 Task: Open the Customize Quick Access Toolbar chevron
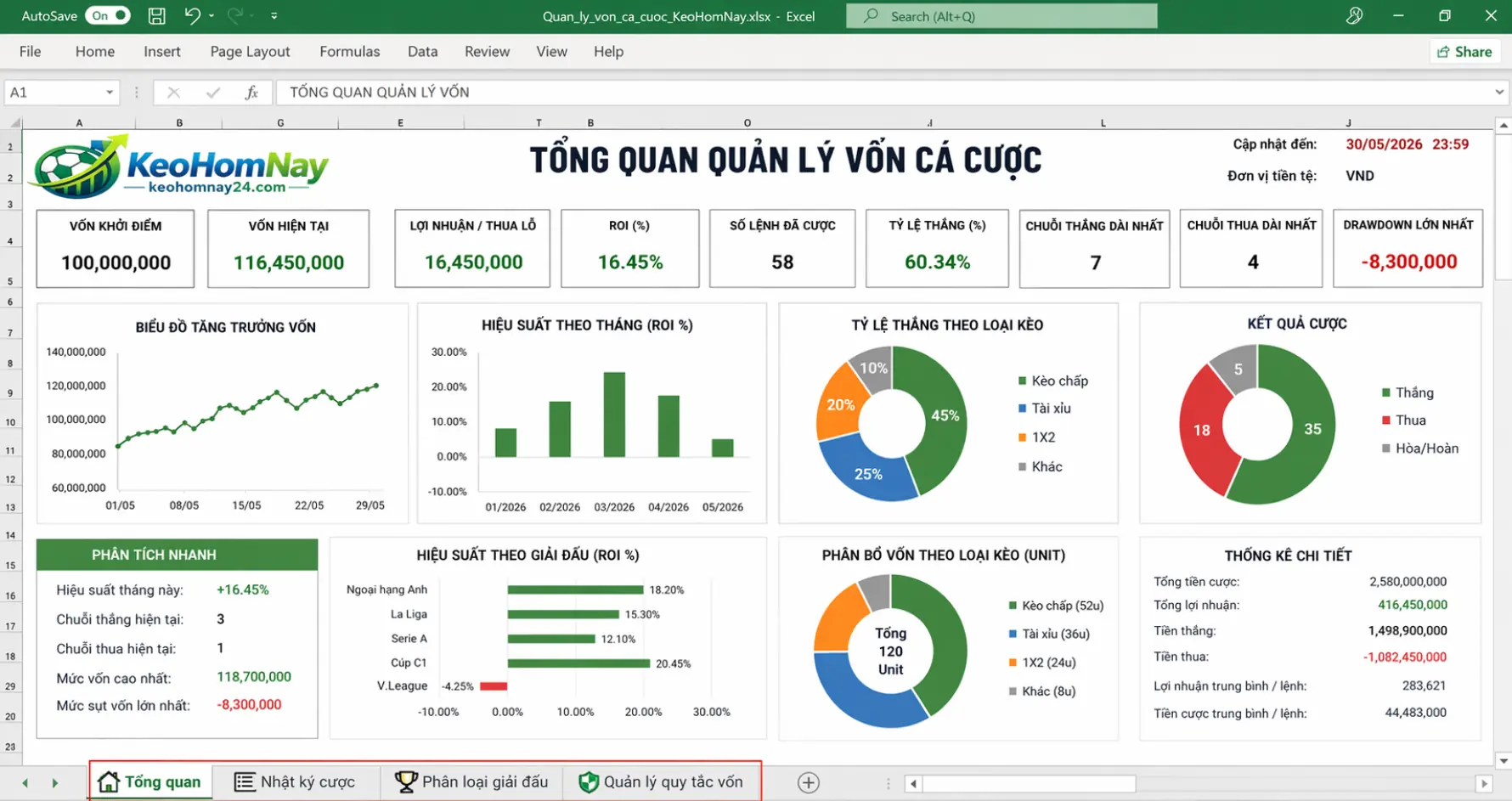pos(274,15)
